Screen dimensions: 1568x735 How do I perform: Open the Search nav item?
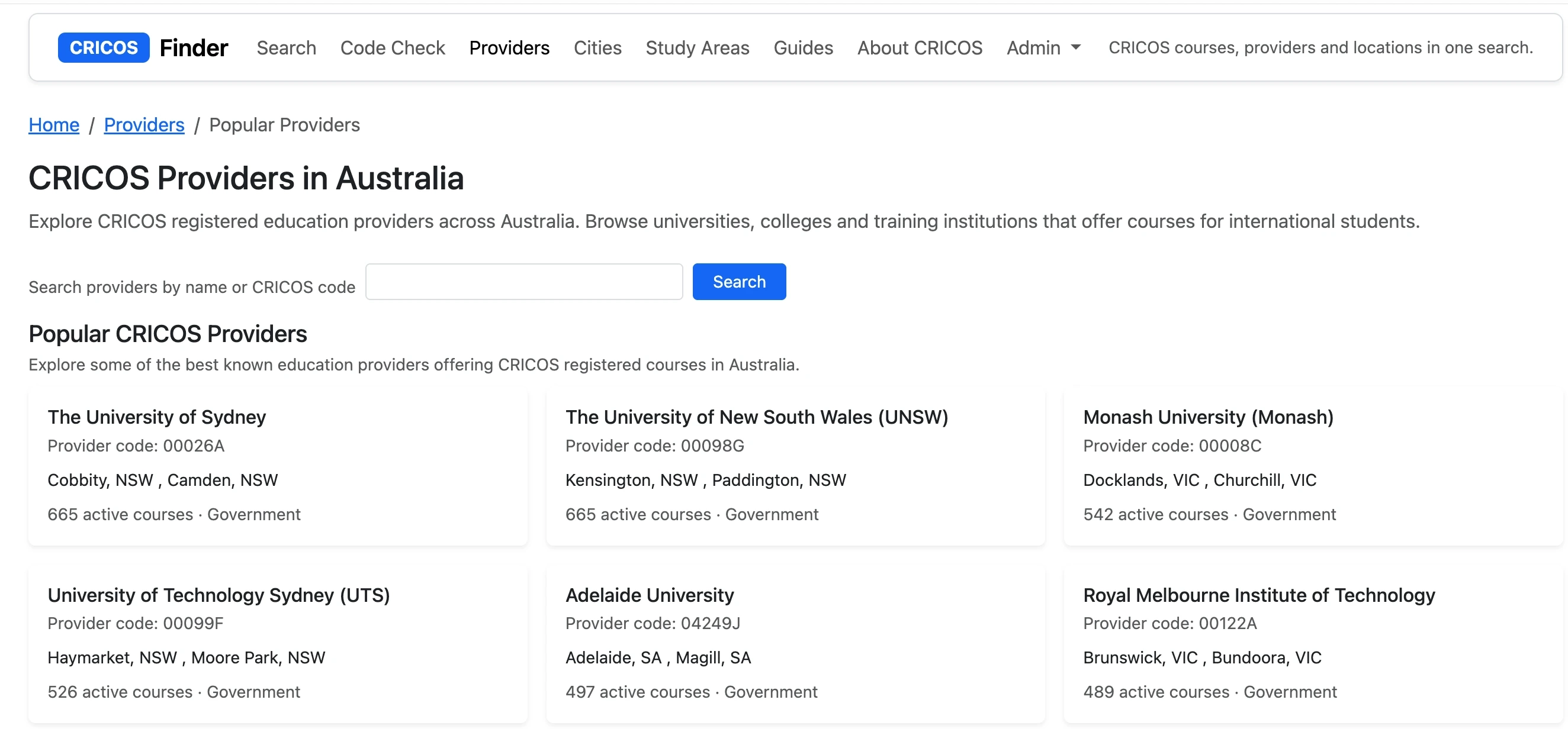[x=286, y=47]
